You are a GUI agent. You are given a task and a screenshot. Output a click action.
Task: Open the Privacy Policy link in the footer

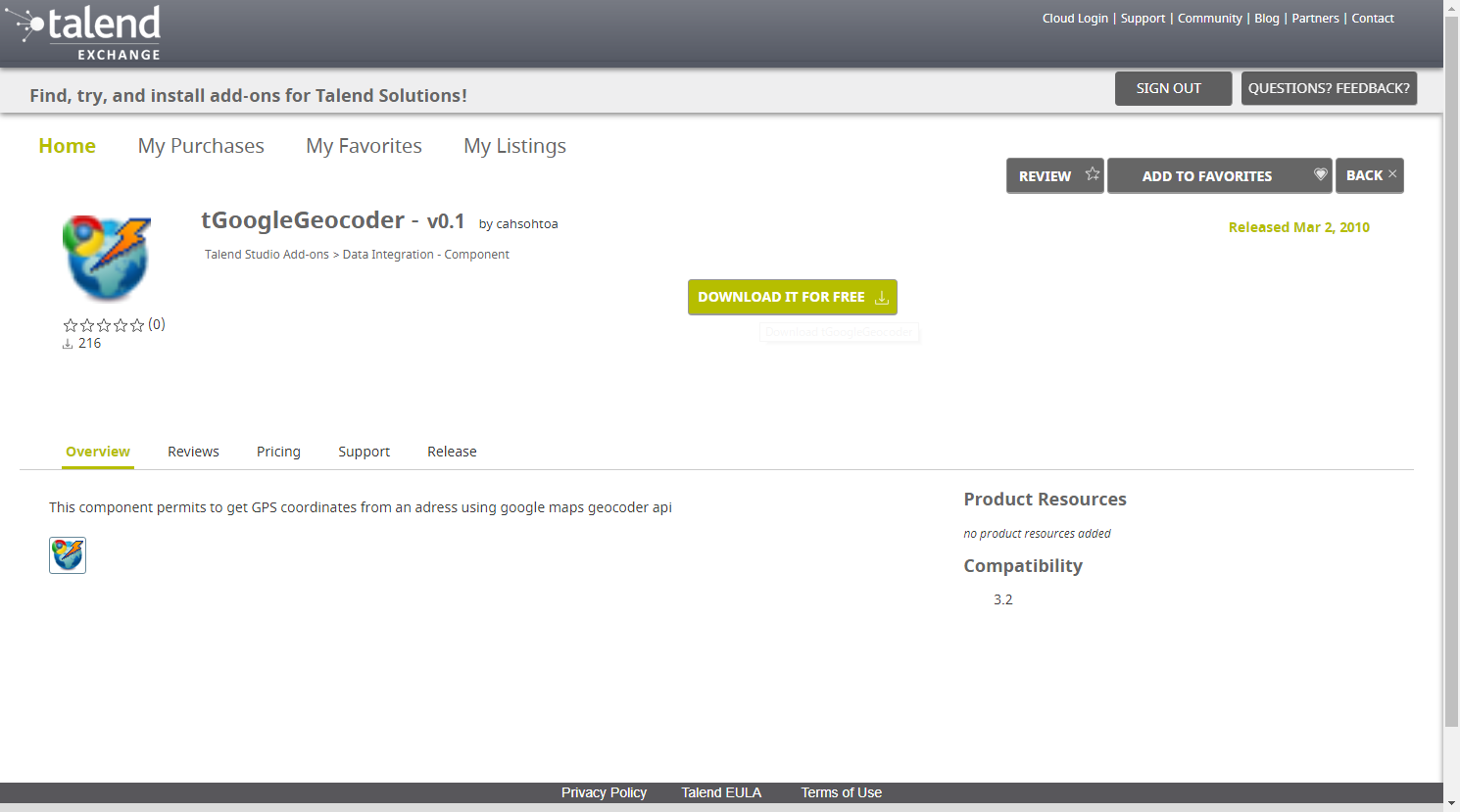604,792
